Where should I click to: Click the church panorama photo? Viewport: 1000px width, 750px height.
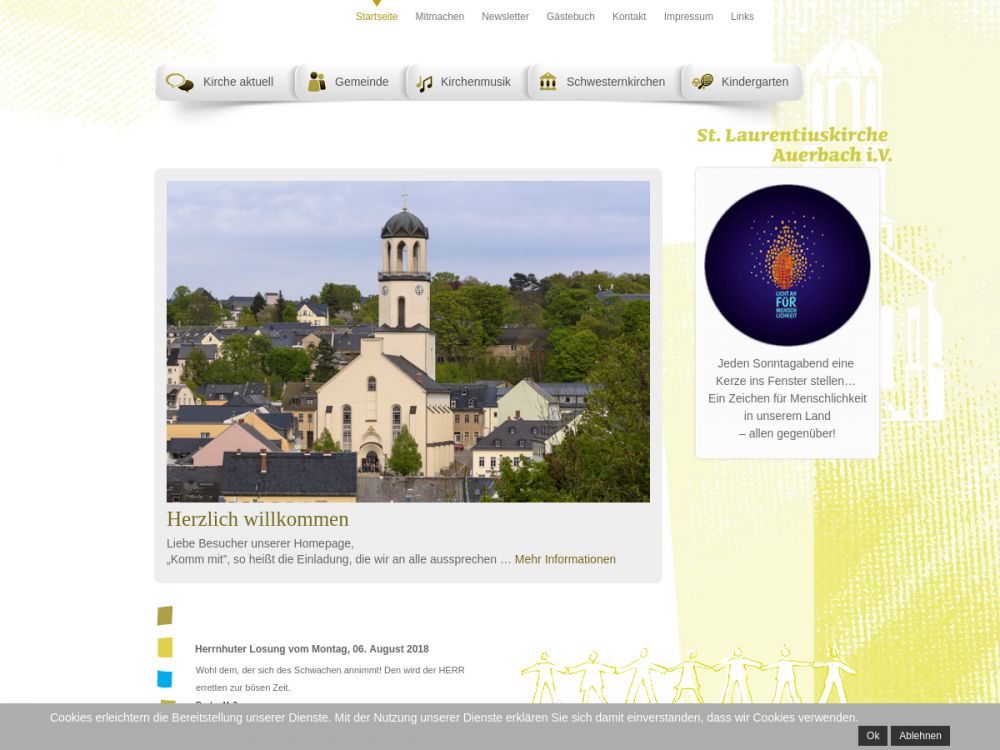click(x=408, y=341)
